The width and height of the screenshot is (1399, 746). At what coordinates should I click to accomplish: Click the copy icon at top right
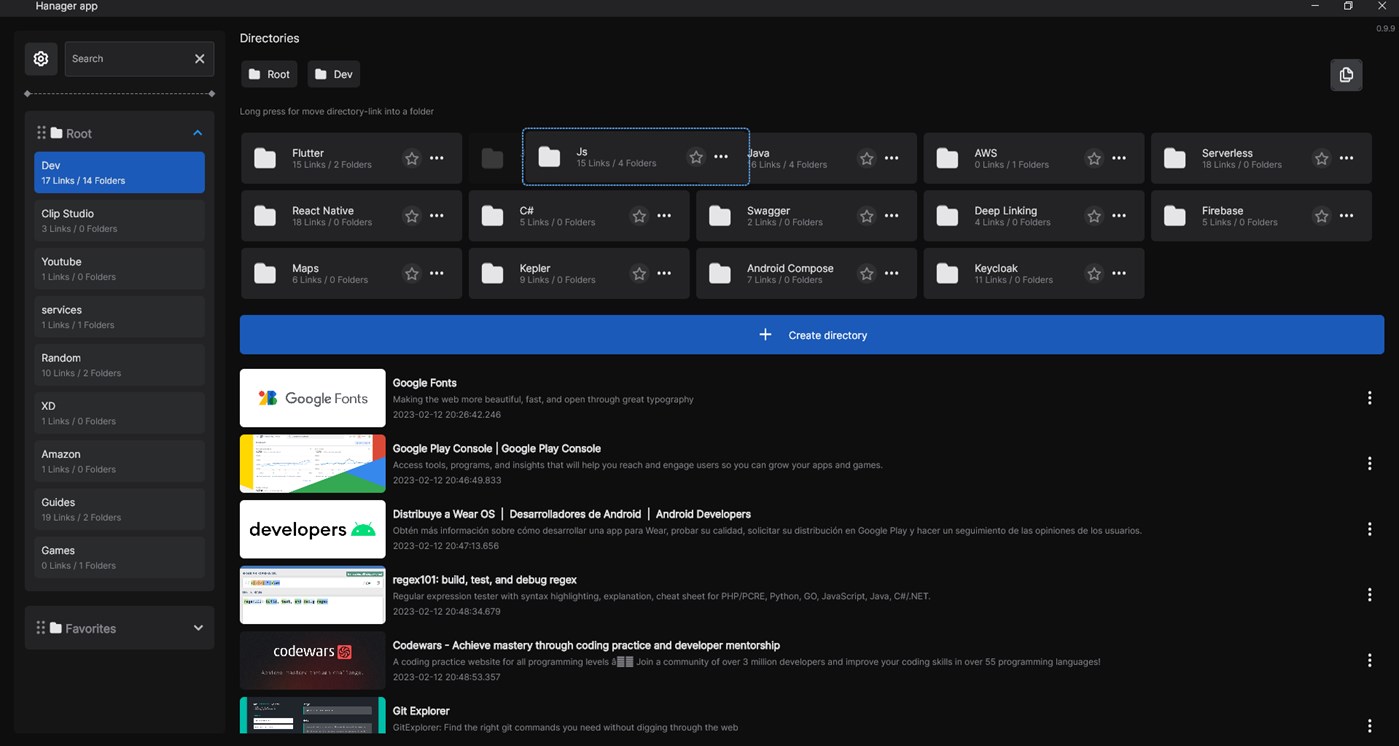(1346, 75)
